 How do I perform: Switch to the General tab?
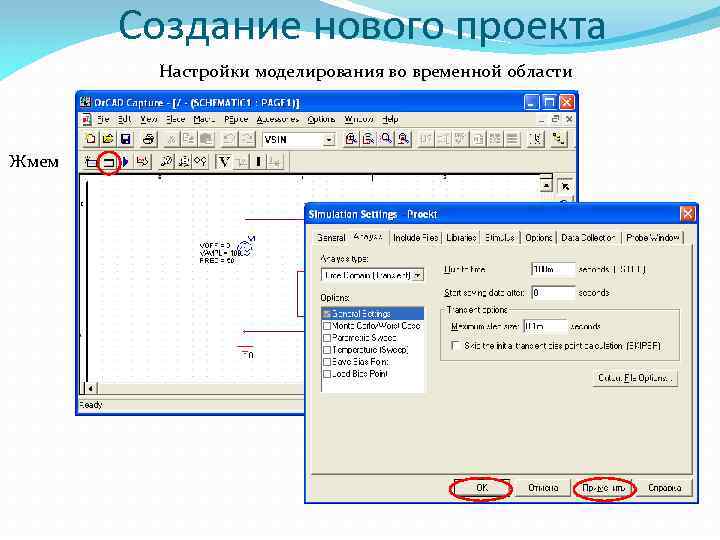point(331,238)
